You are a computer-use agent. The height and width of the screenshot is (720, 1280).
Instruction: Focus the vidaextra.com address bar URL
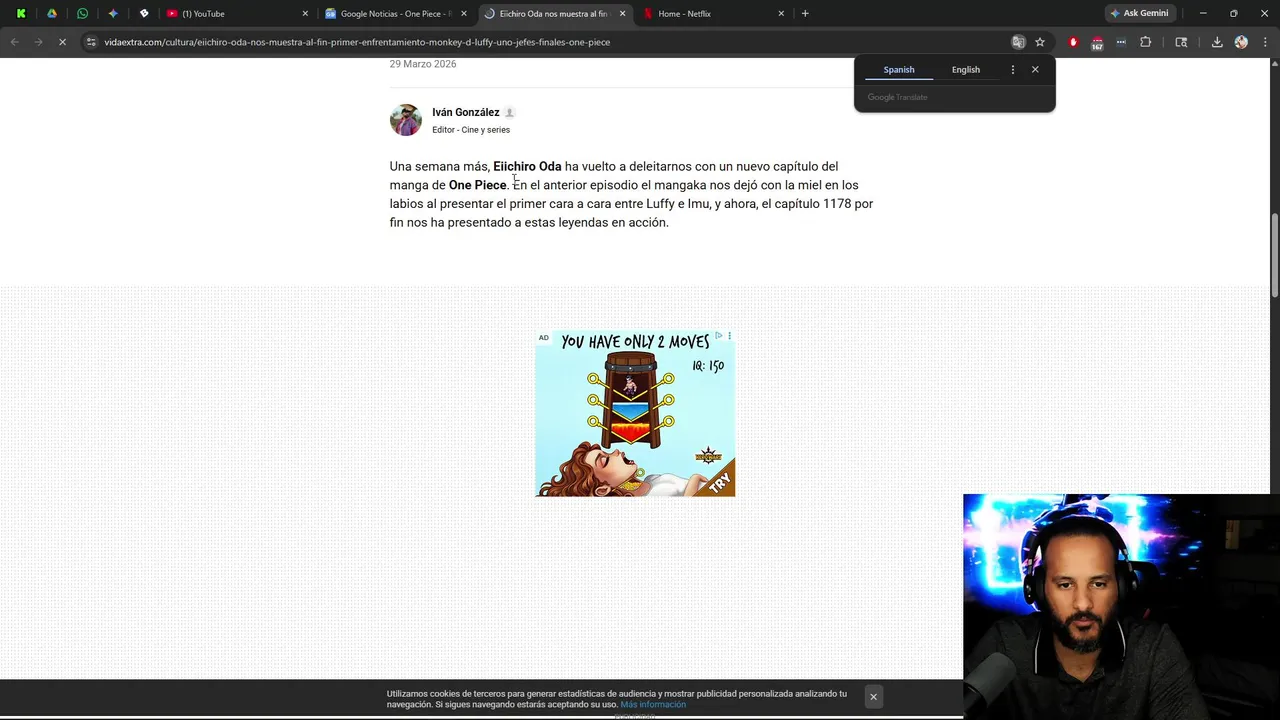tap(357, 42)
